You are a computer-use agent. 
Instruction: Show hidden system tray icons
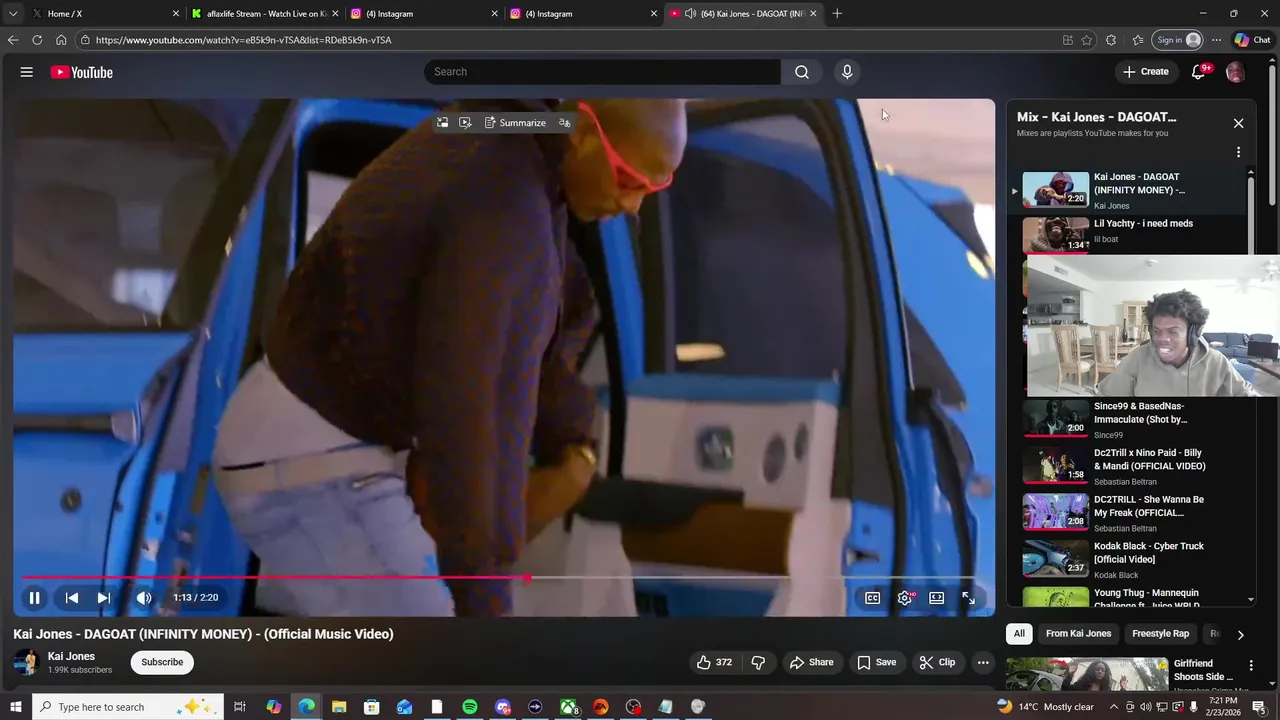(1113, 707)
